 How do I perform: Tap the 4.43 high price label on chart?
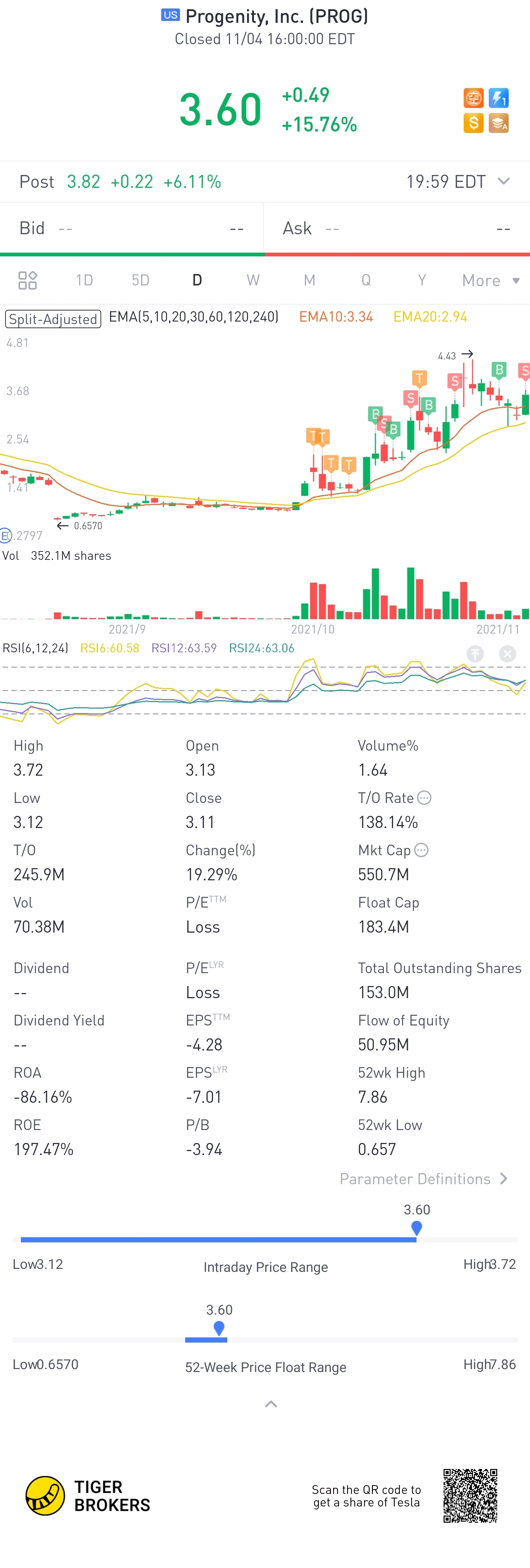[447, 356]
